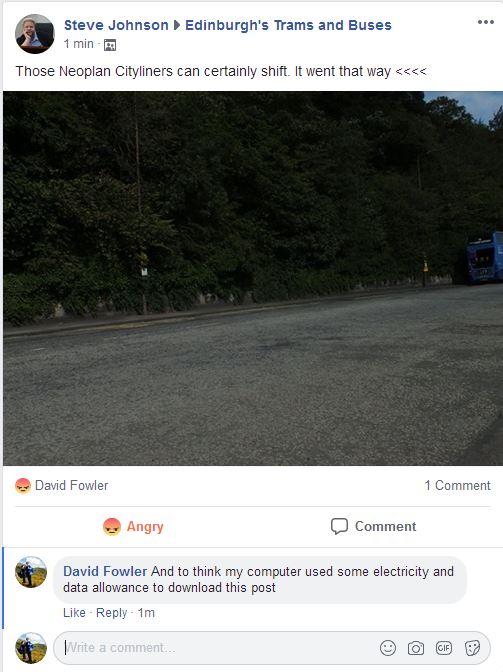The width and height of the screenshot is (503, 672).
Task: Focus the Write a comment field
Action: pos(214,648)
